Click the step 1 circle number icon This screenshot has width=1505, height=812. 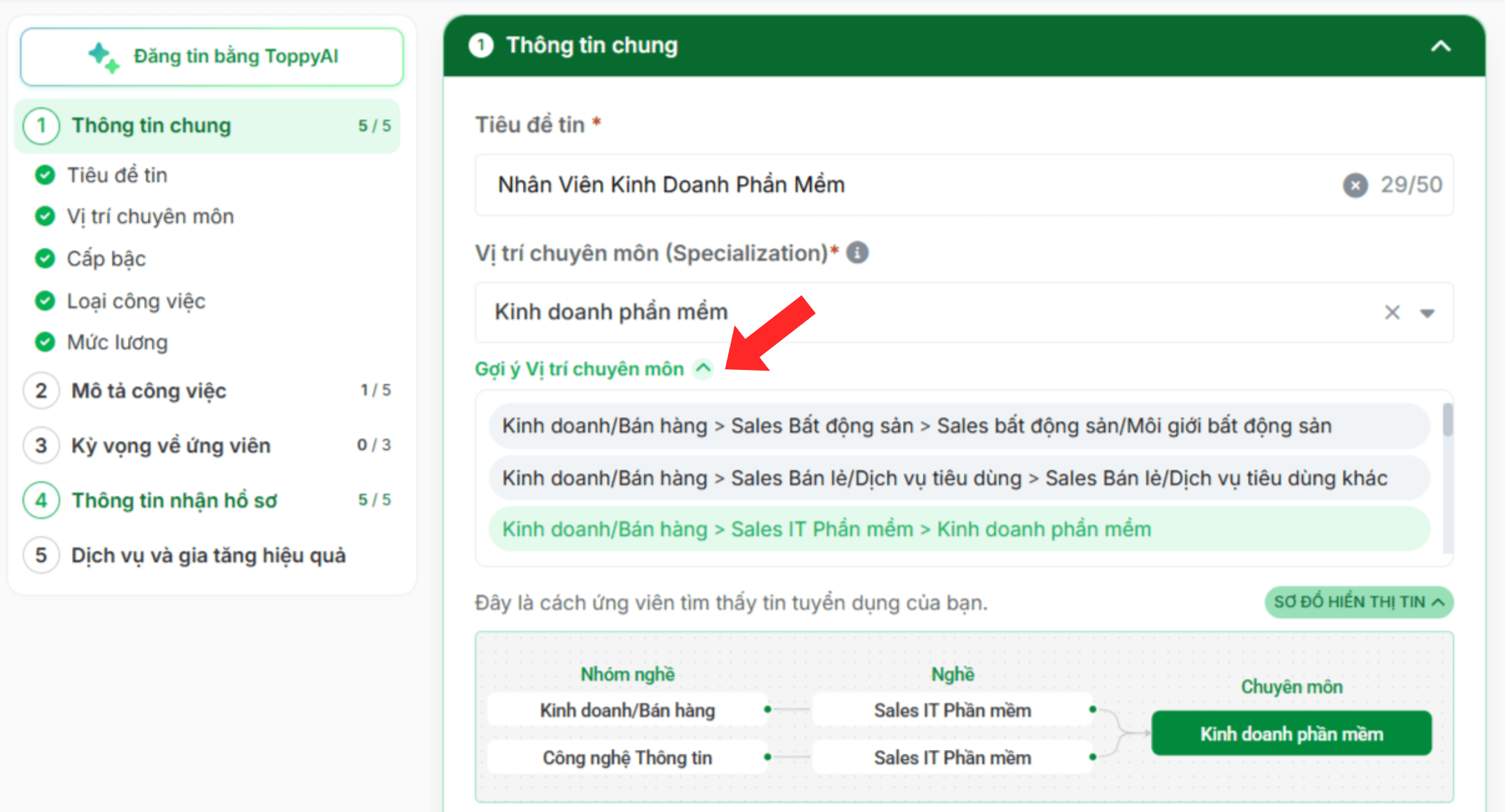point(41,125)
